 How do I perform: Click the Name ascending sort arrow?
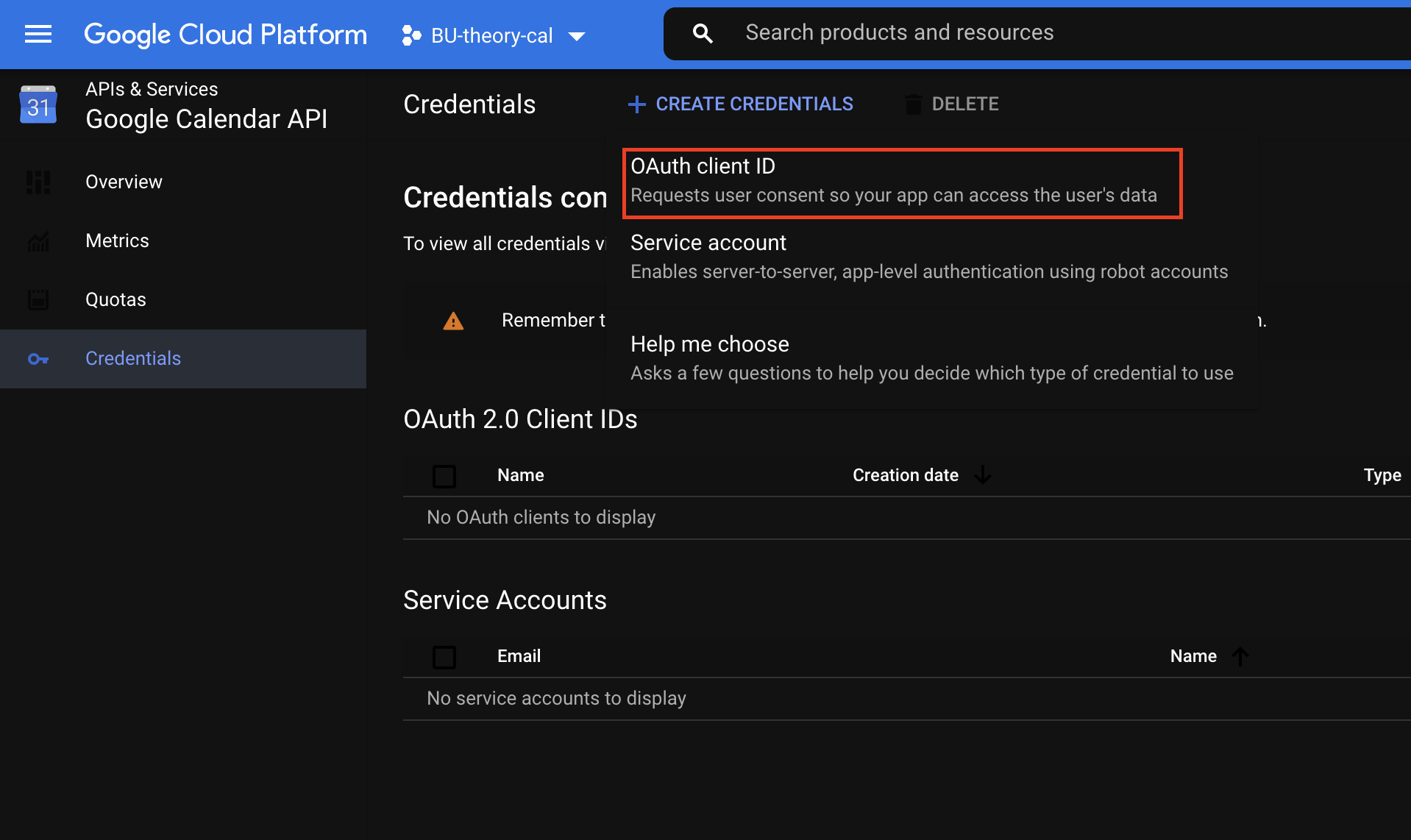coord(1240,656)
